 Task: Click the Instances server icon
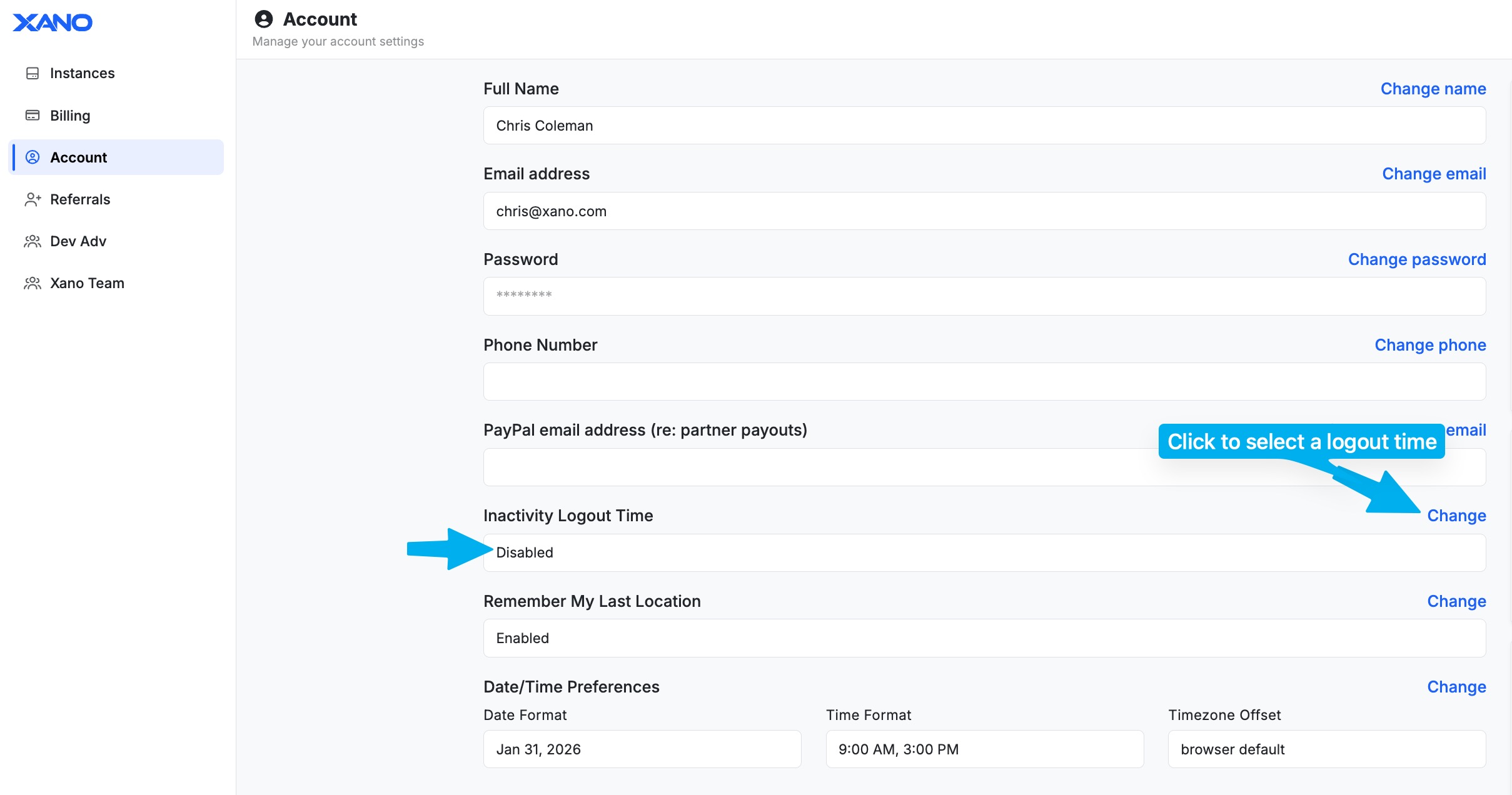(x=33, y=73)
